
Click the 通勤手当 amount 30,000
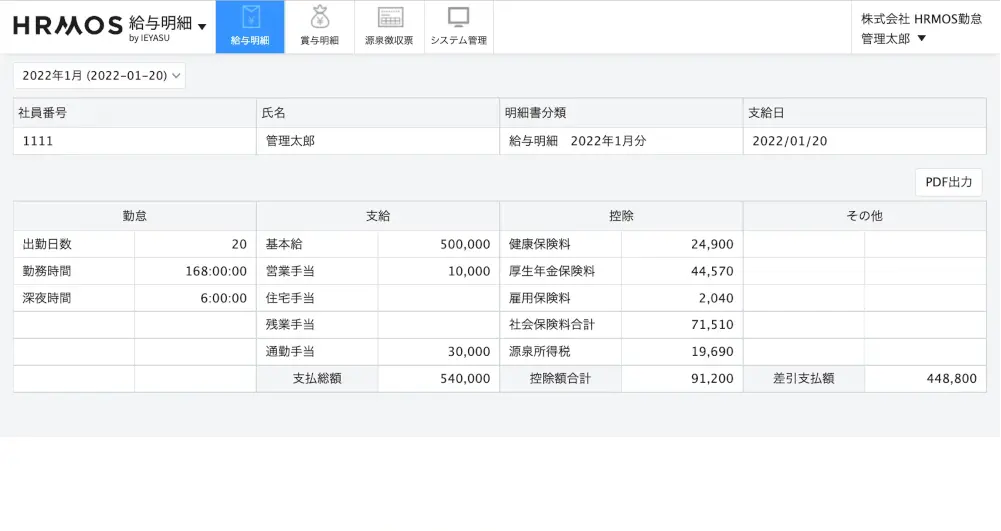click(469, 352)
